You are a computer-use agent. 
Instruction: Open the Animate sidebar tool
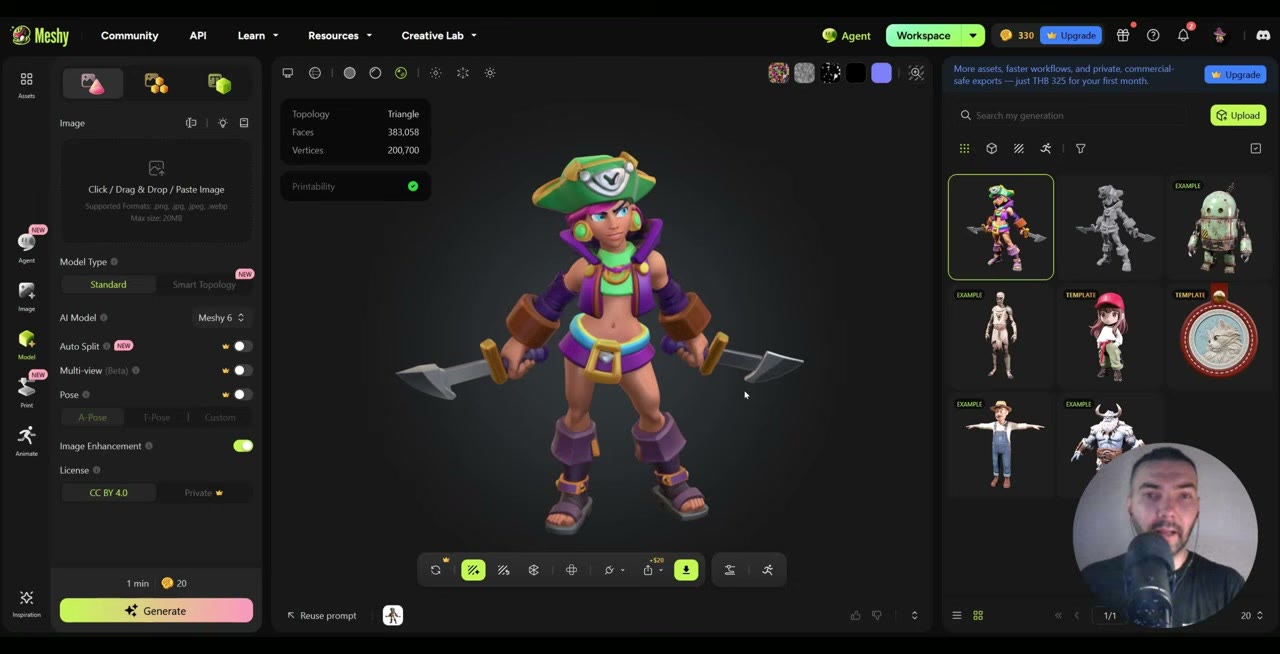coord(26,440)
